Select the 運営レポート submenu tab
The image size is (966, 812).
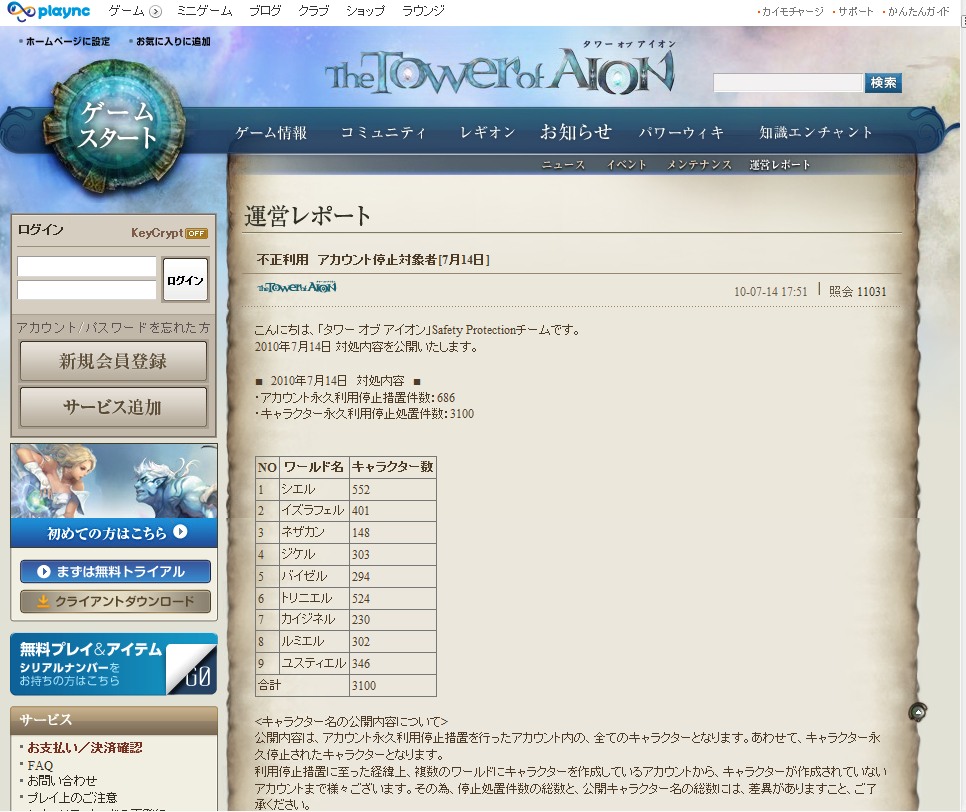click(x=779, y=164)
